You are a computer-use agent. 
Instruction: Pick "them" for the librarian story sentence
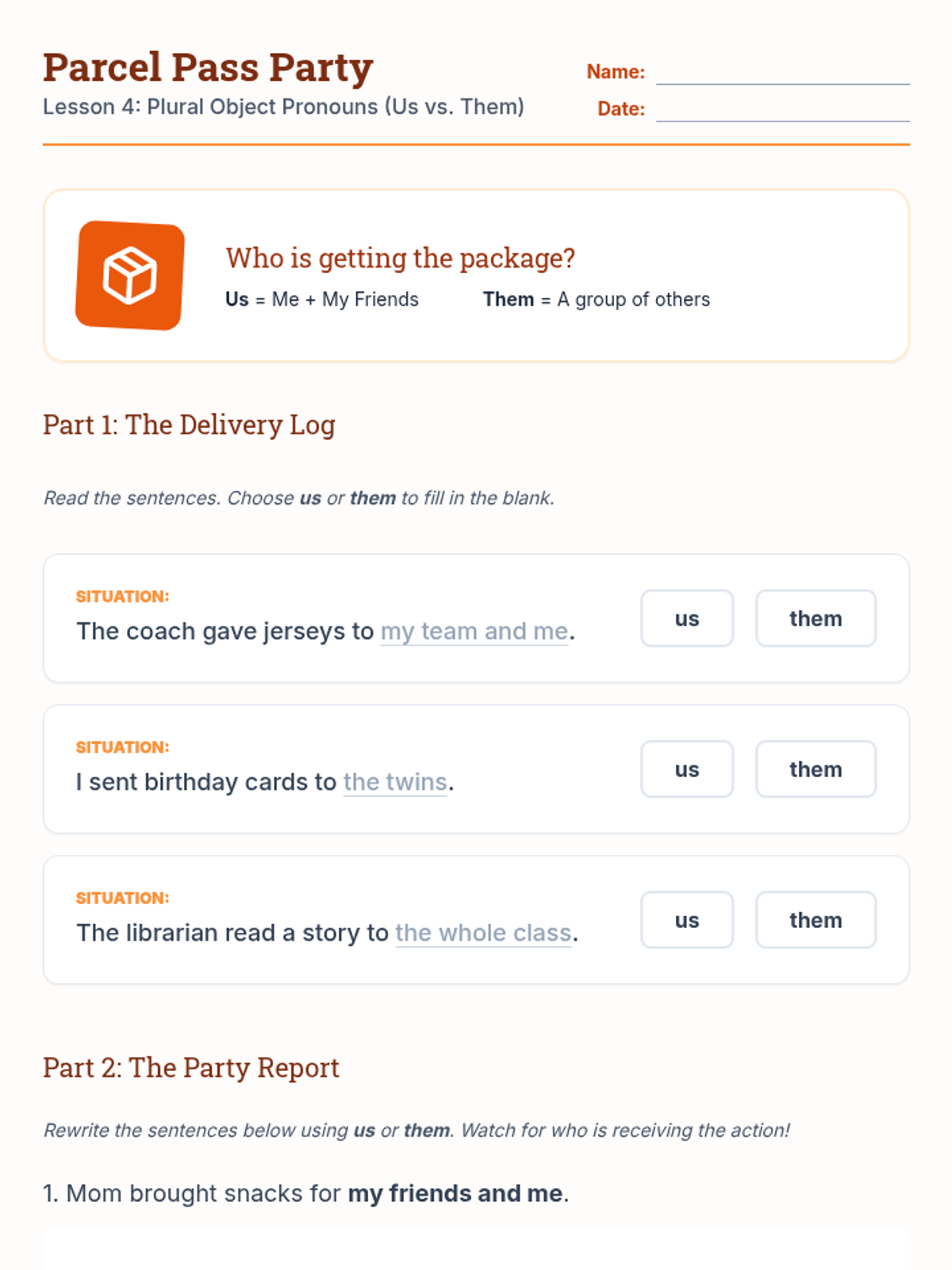coord(816,920)
